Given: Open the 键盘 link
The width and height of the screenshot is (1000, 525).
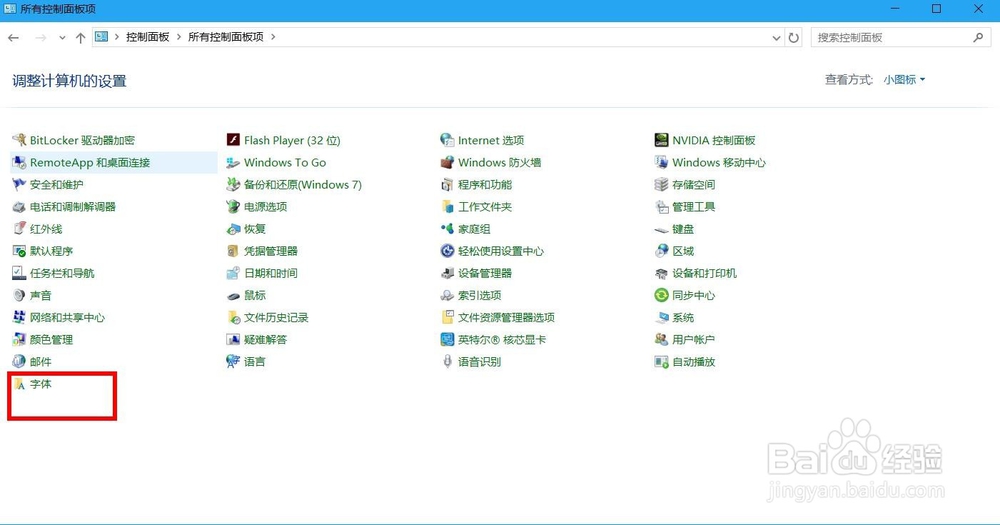Looking at the screenshot, I should click(x=683, y=229).
